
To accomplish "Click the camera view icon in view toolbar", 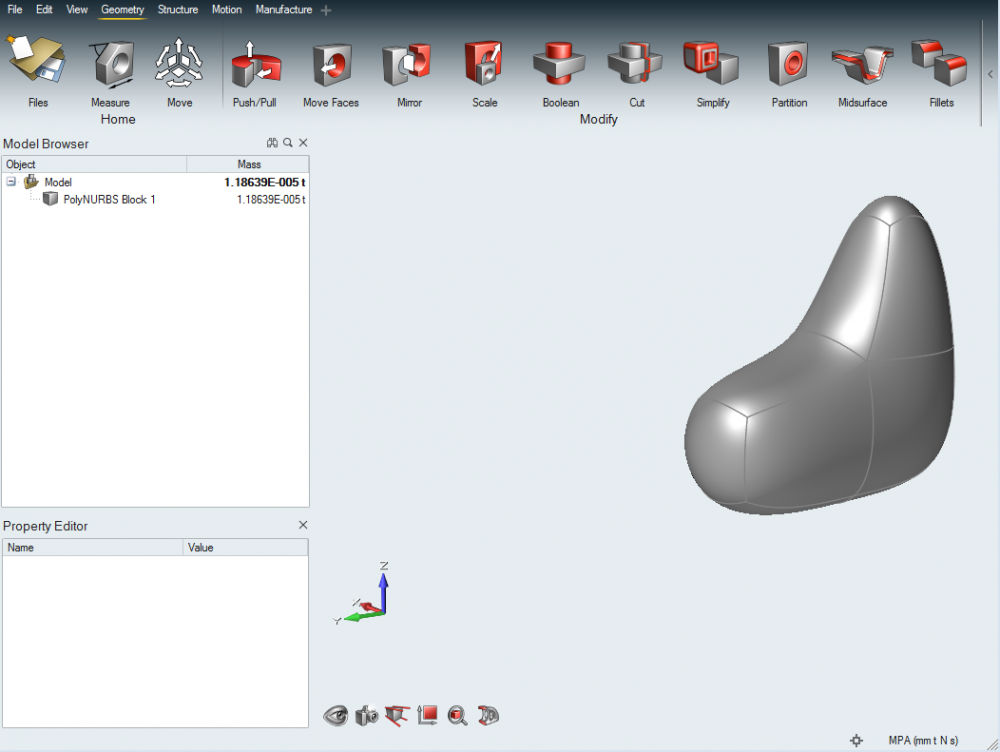I will click(367, 716).
